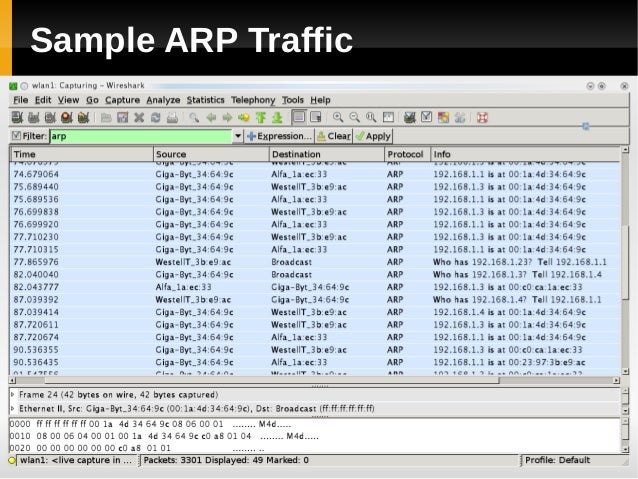Sort packets by Time column
Screen dimensions: 638x479
pyautogui.click(x=81, y=154)
